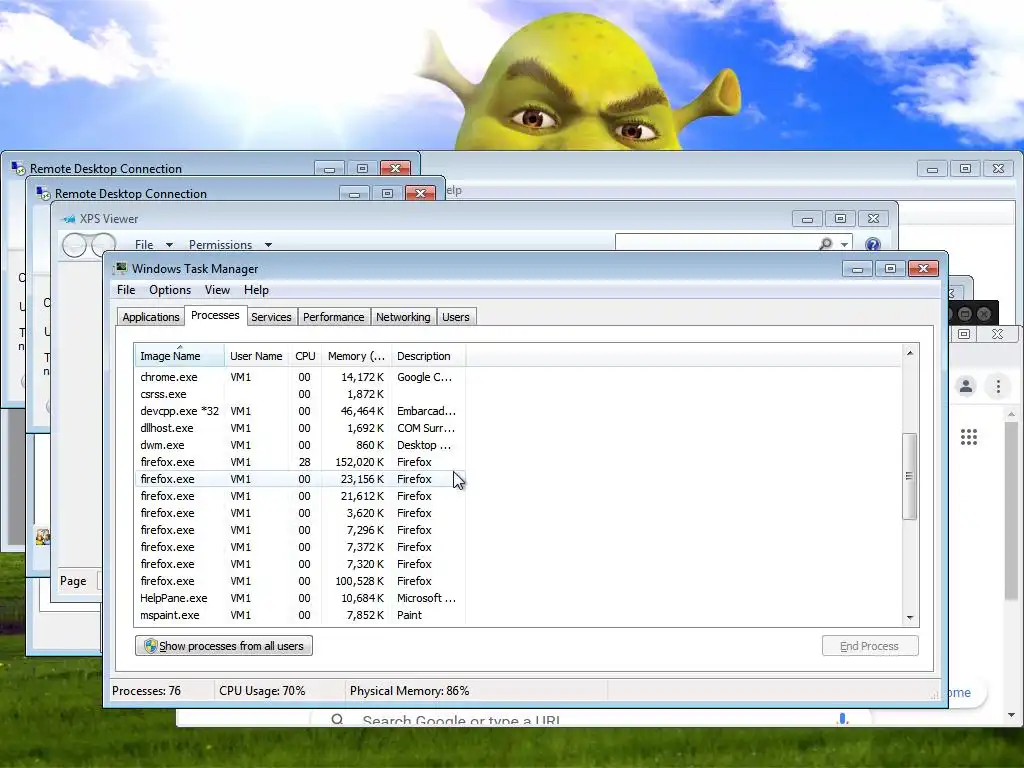
Task: Sort processes by Memory column
Action: coord(356,356)
